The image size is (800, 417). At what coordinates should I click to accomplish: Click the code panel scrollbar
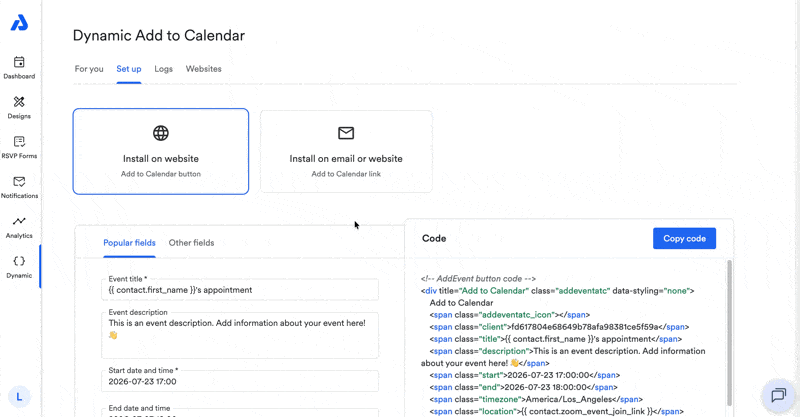(729, 333)
